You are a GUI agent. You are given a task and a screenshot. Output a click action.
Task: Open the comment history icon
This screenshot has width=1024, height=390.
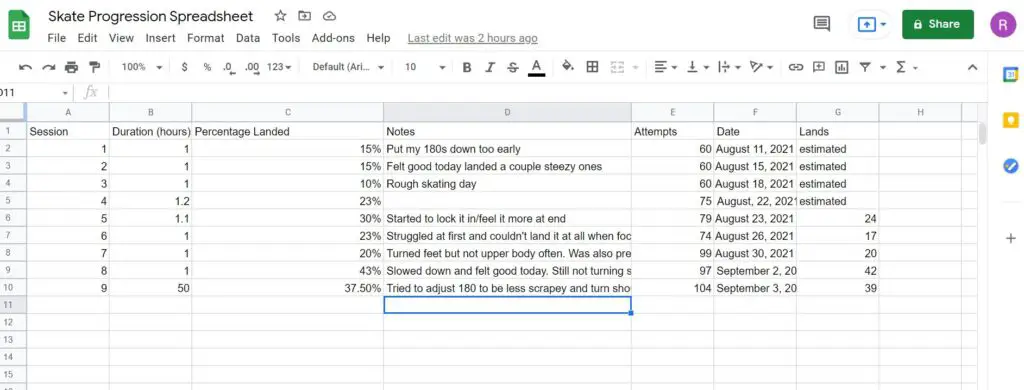pyautogui.click(x=822, y=24)
